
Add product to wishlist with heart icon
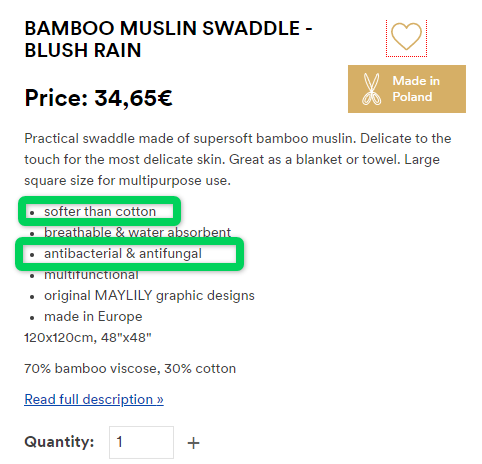pyautogui.click(x=406, y=37)
